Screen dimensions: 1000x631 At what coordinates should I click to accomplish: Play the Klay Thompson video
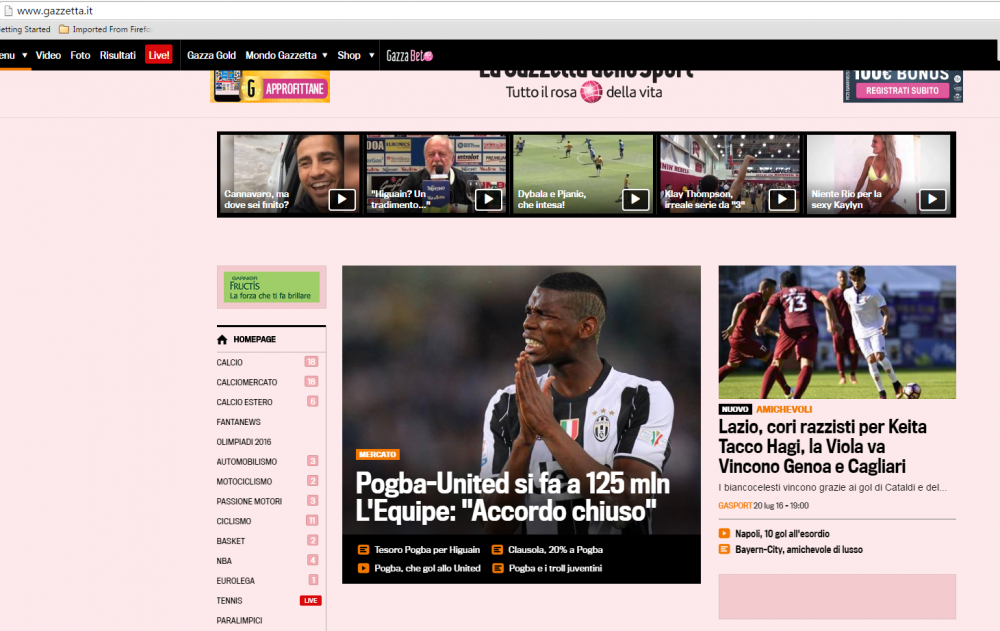[782, 200]
